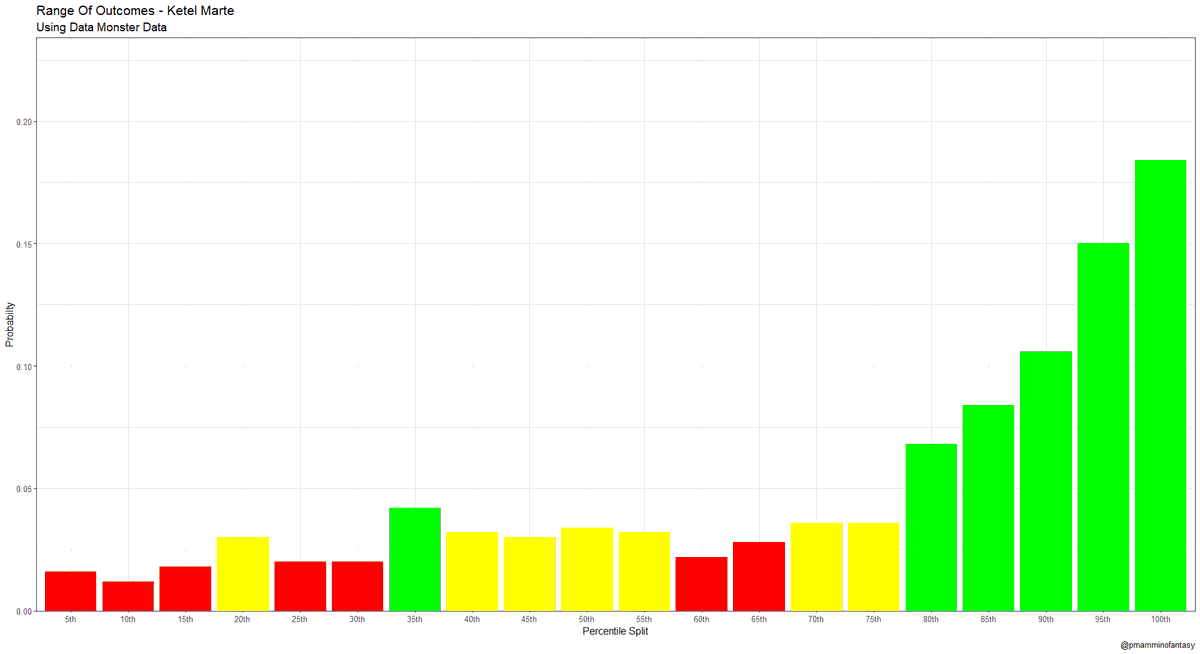Click the red bar above the 60th label
This screenshot has width=1200, height=654.
(702, 584)
